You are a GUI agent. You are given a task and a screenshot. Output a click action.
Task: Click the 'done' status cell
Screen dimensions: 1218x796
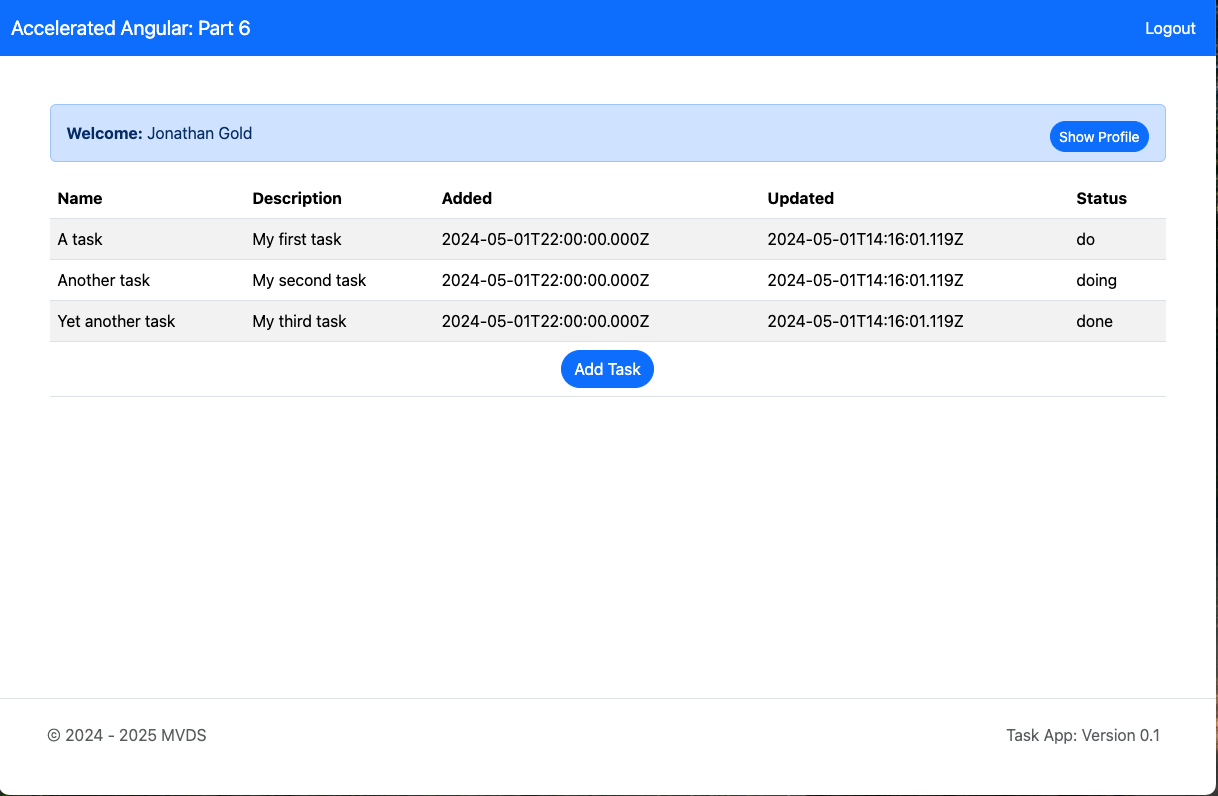click(x=1095, y=321)
